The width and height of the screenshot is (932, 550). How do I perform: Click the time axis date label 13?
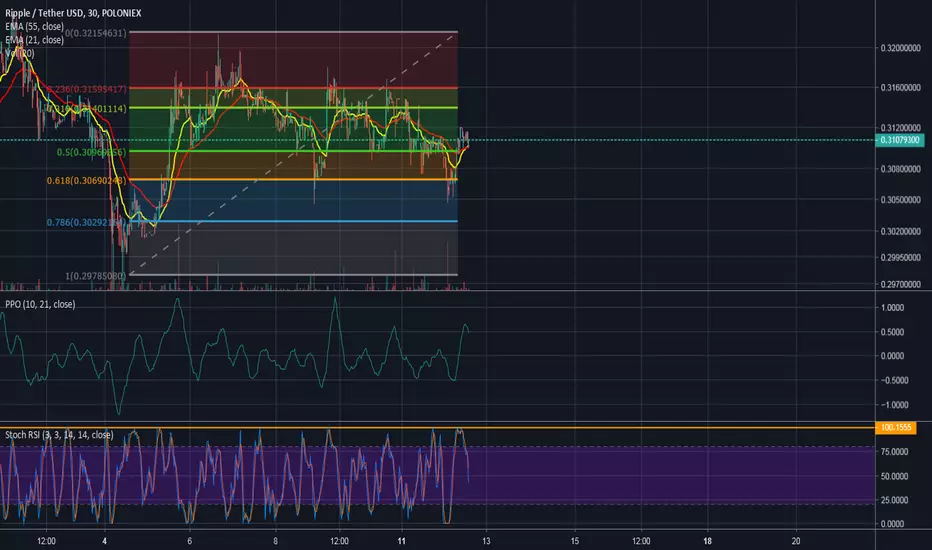[486, 541]
